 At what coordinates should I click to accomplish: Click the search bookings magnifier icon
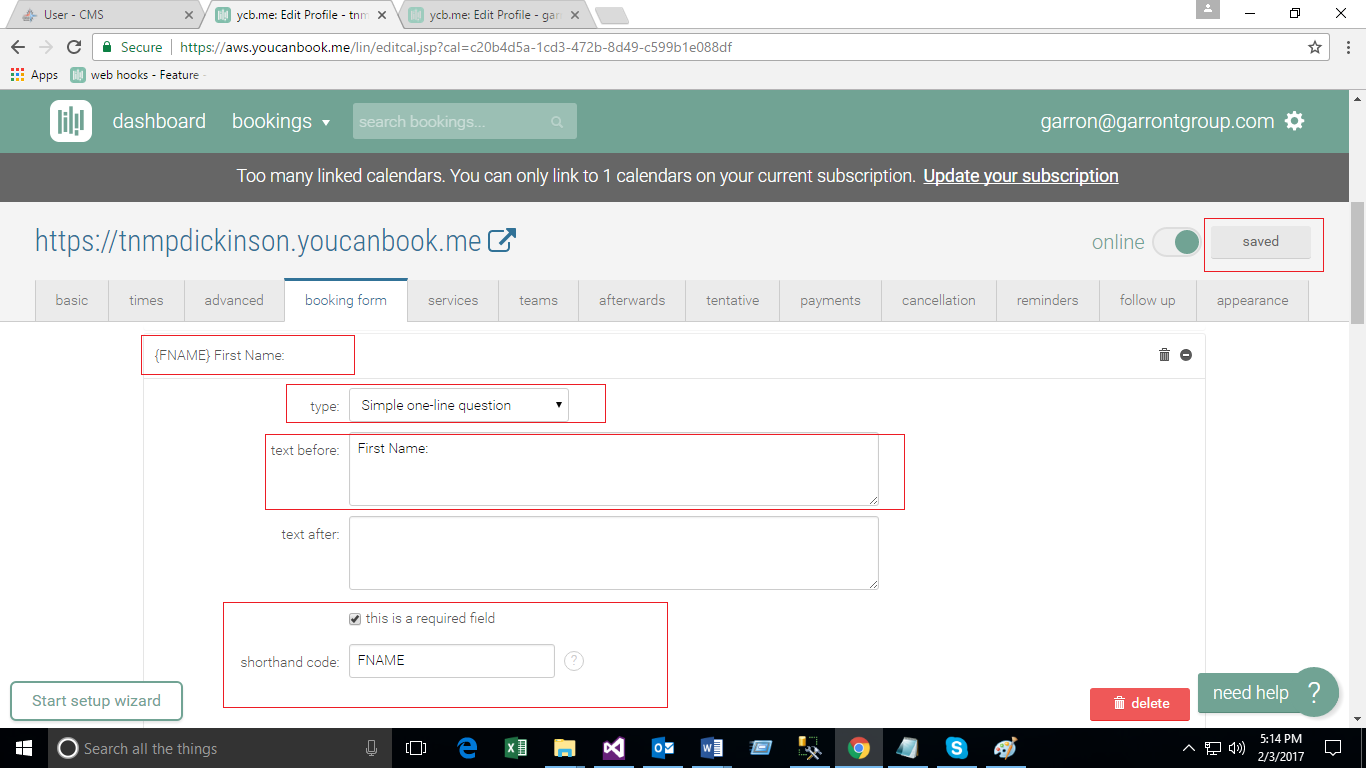point(557,122)
